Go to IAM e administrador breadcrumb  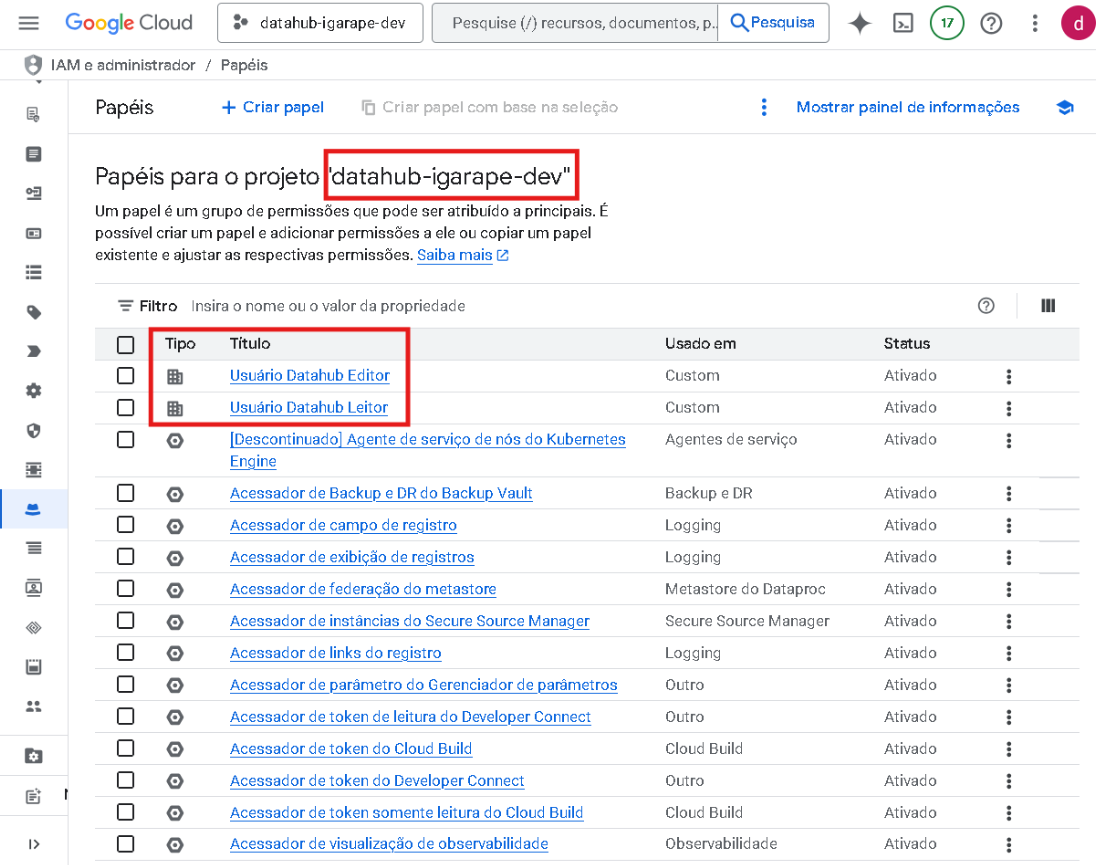[123, 65]
